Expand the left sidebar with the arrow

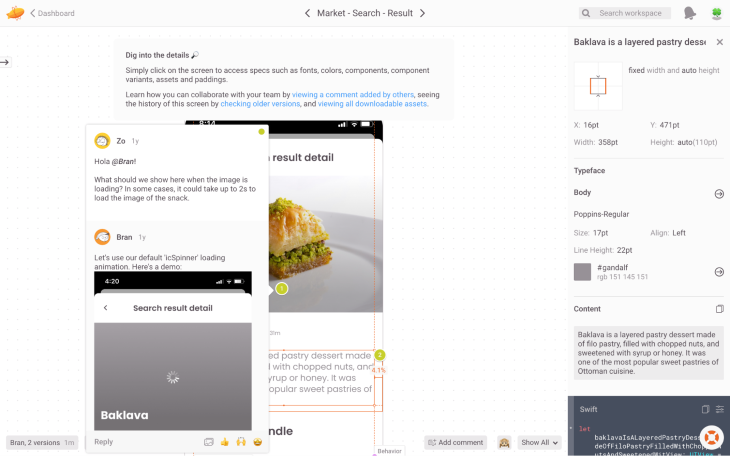coord(5,62)
